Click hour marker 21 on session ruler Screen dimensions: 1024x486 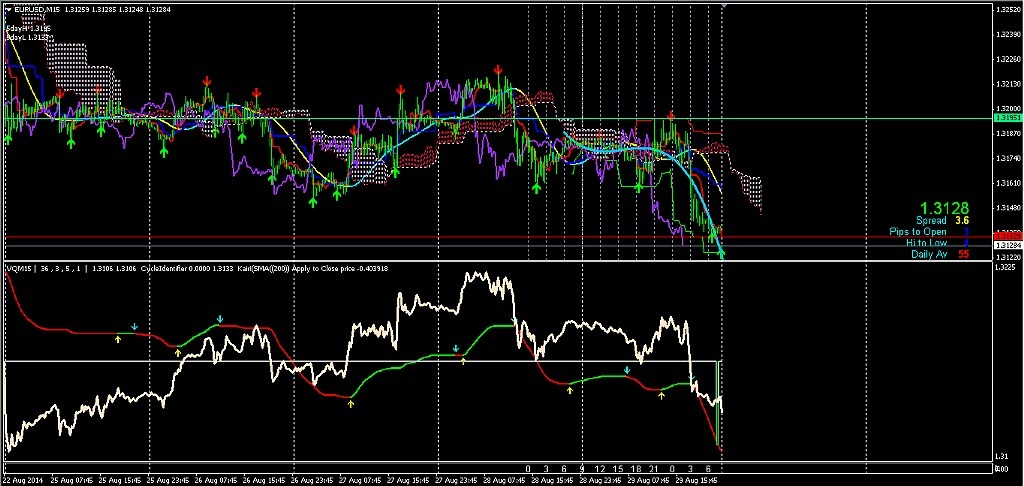pos(655,469)
